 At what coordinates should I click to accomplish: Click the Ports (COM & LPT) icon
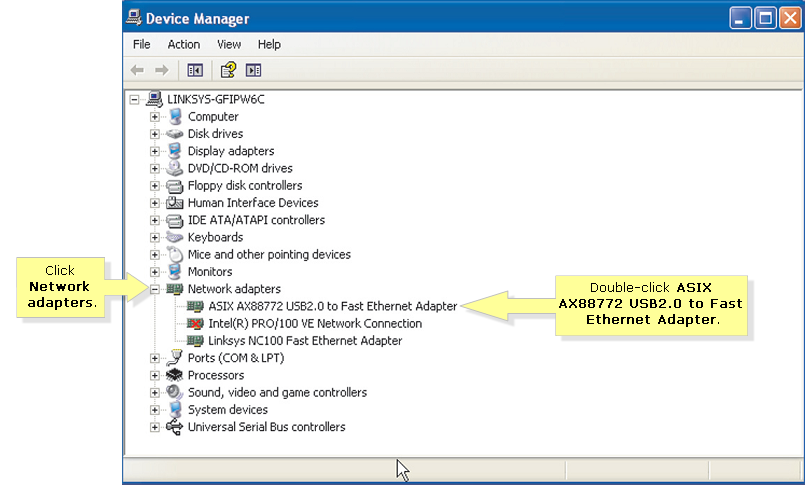coord(175,358)
